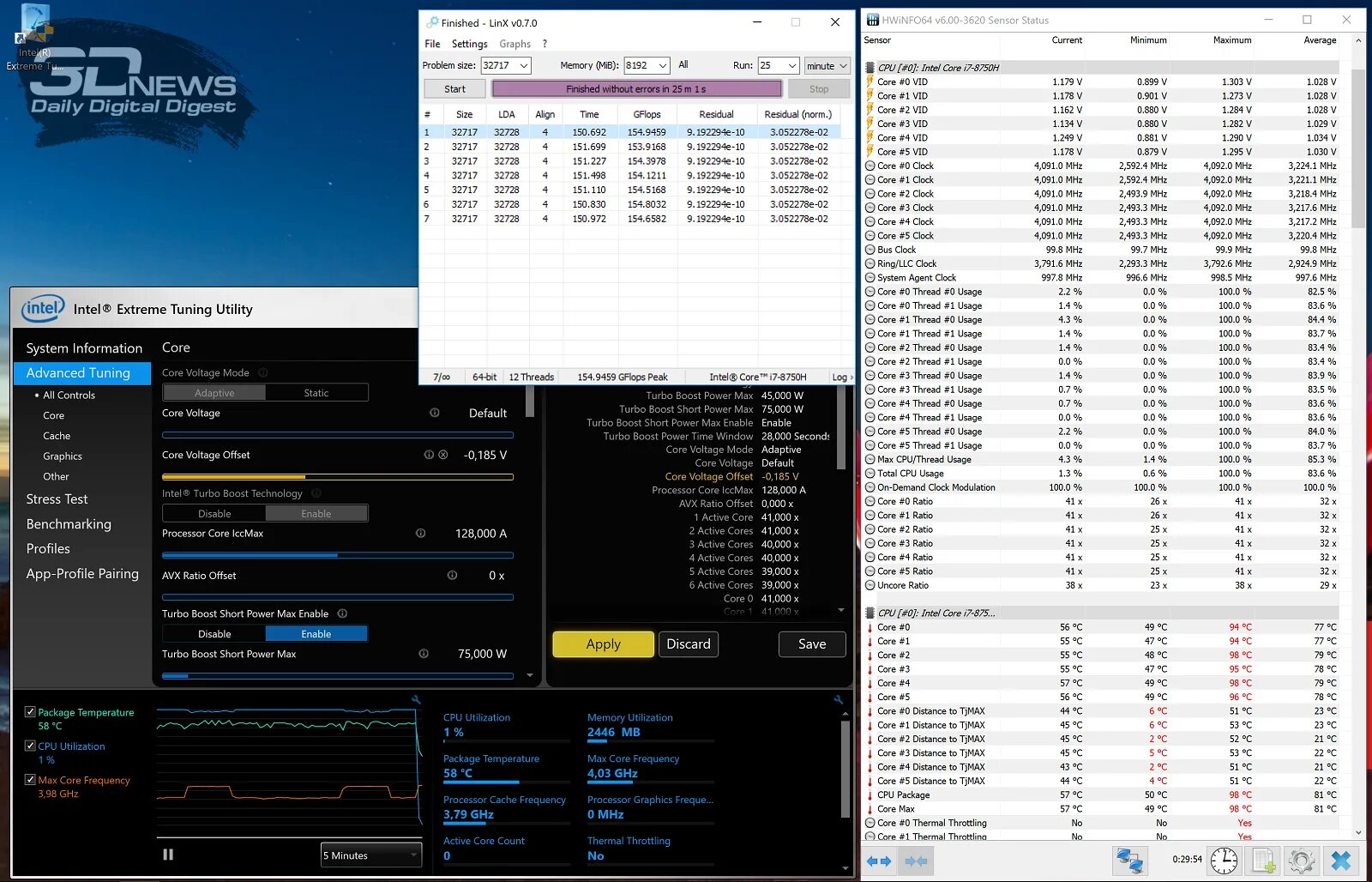Screen dimensions: 1372x882
Task: Open LinX Run count dropdown
Action: click(x=792, y=65)
